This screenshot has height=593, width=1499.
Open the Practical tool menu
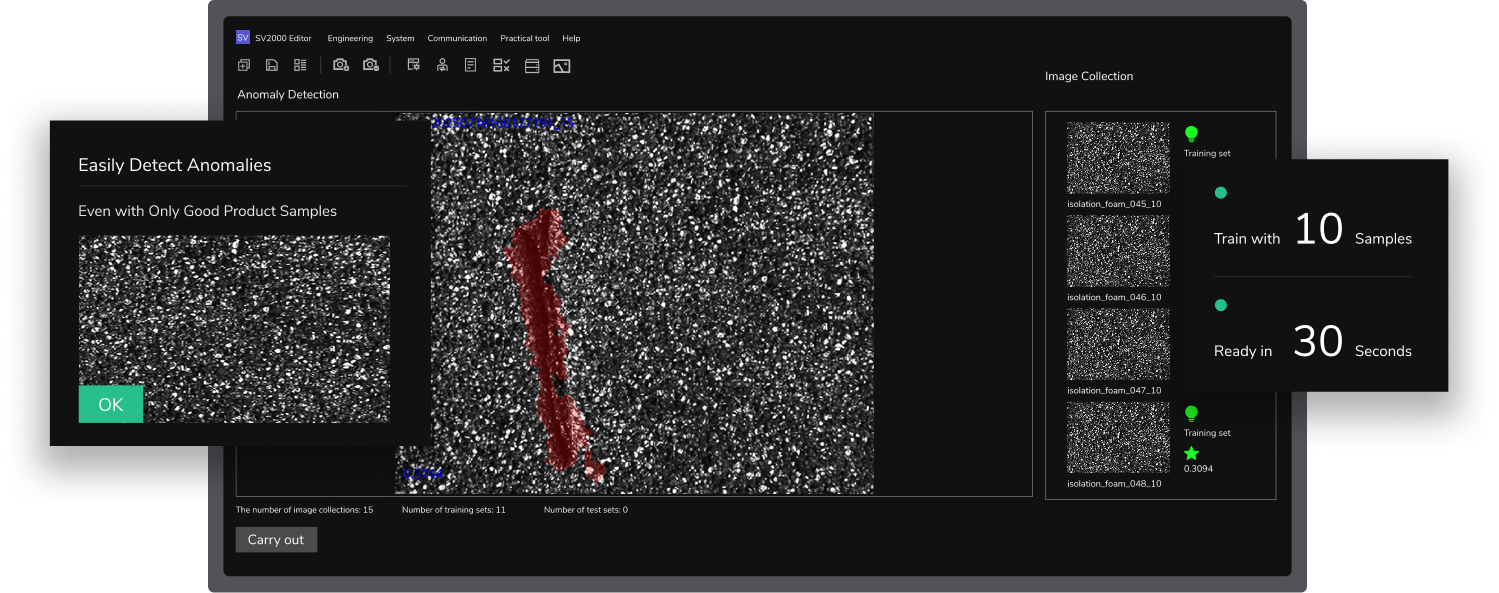(x=524, y=39)
